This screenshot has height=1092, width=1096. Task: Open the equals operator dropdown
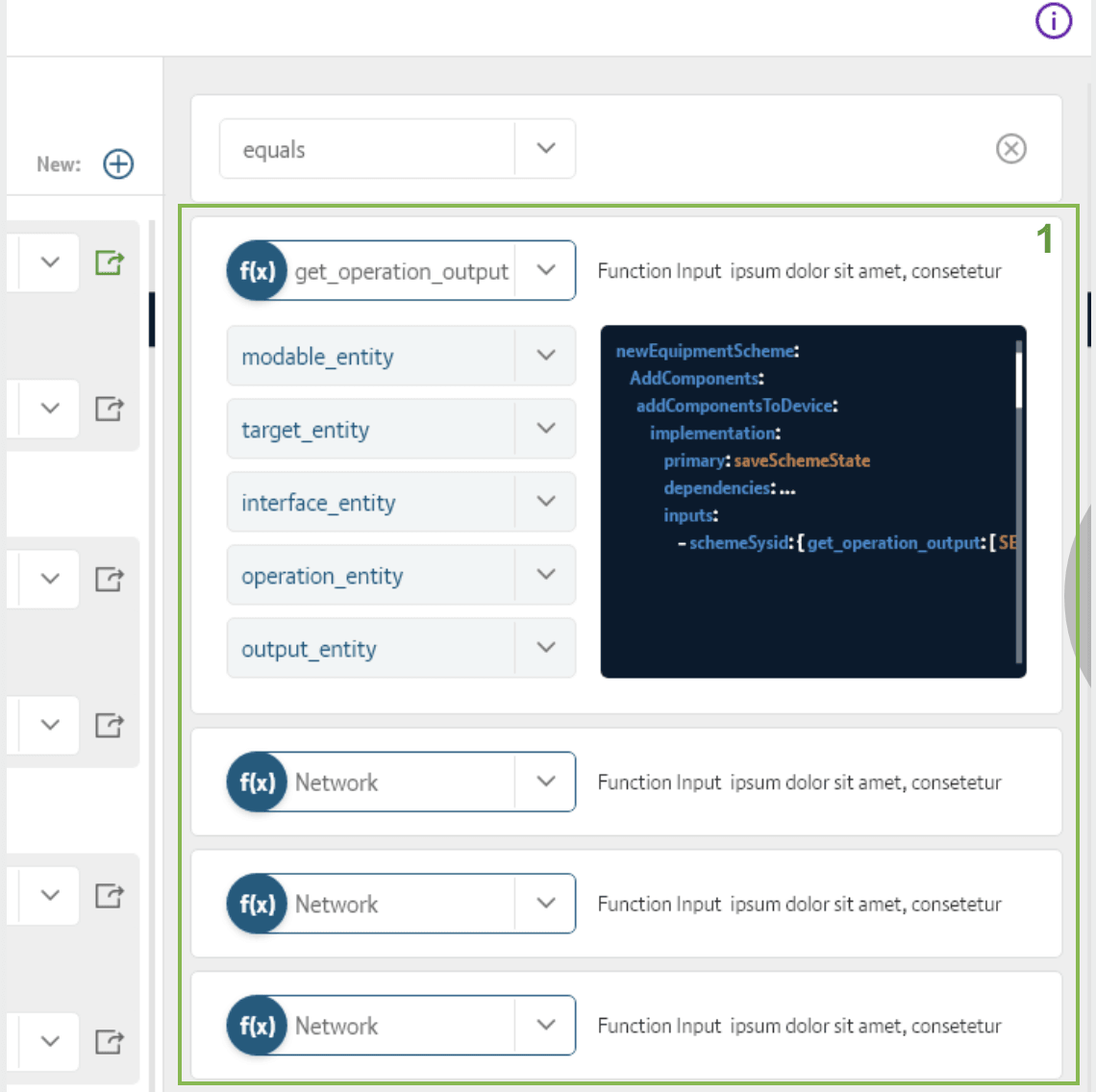click(545, 149)
